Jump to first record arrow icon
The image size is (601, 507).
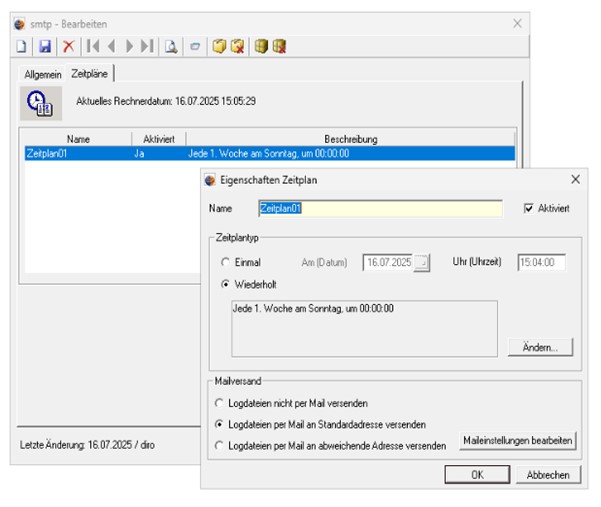pos(93,46)
